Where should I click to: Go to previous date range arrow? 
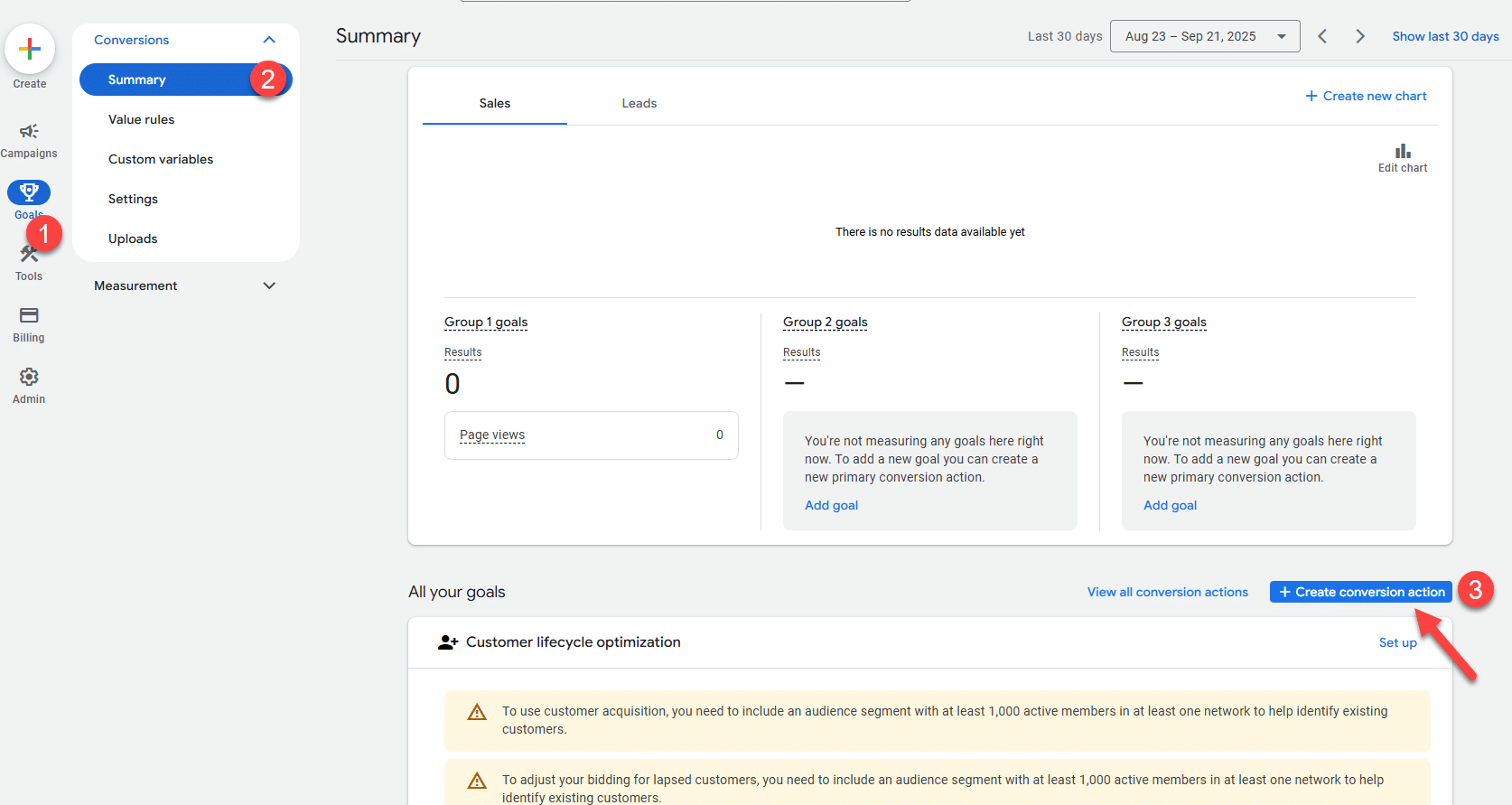point(1322,36)
